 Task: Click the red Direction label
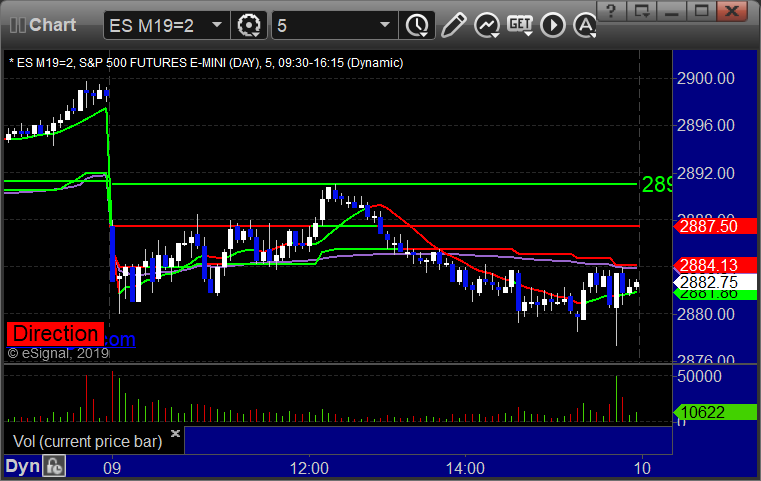click(x=55, y=334)
